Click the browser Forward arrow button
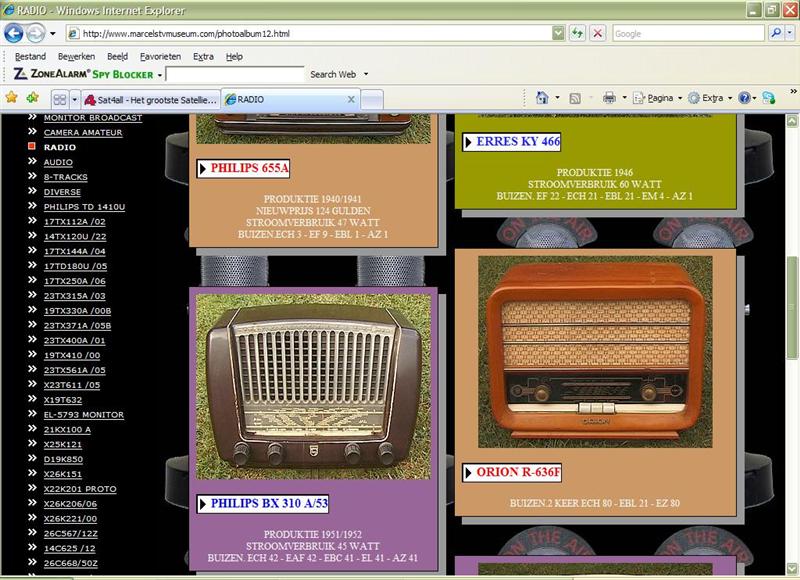800x580 pixels. point(36,34)
